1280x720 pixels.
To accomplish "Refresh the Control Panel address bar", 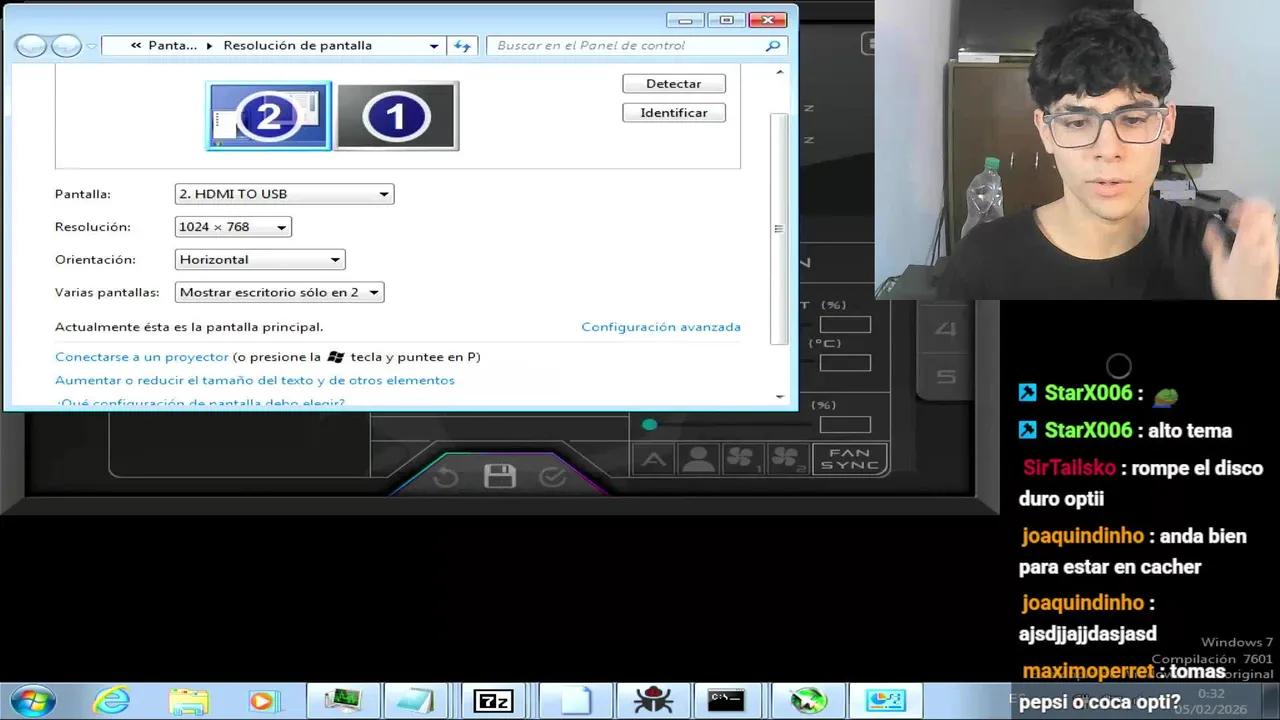I will [x=462, y=46].
